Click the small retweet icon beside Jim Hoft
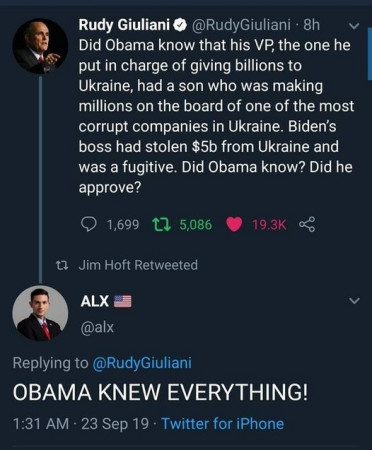 (62, 265)
